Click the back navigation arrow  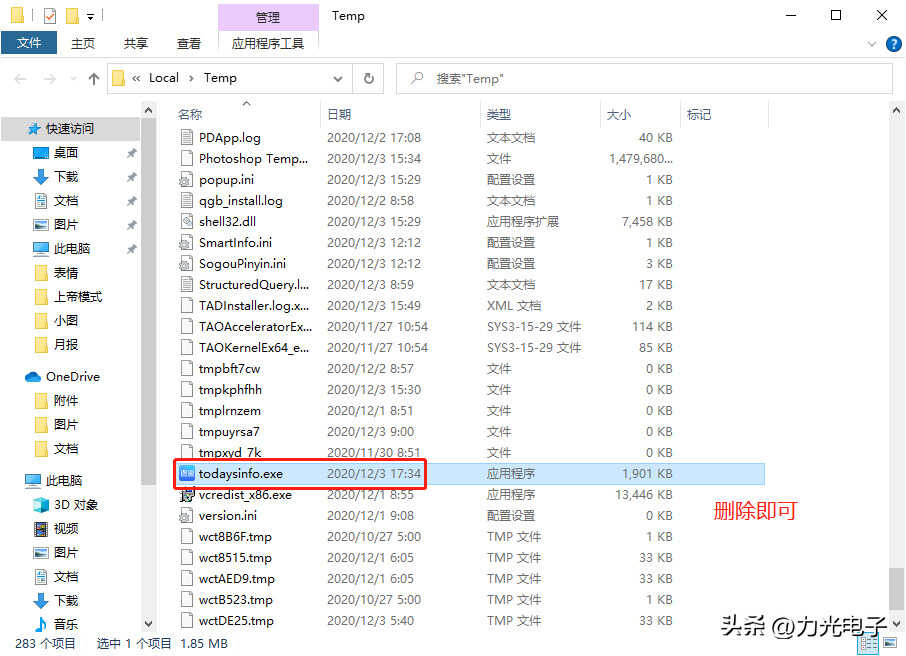(x=21, y=79)
